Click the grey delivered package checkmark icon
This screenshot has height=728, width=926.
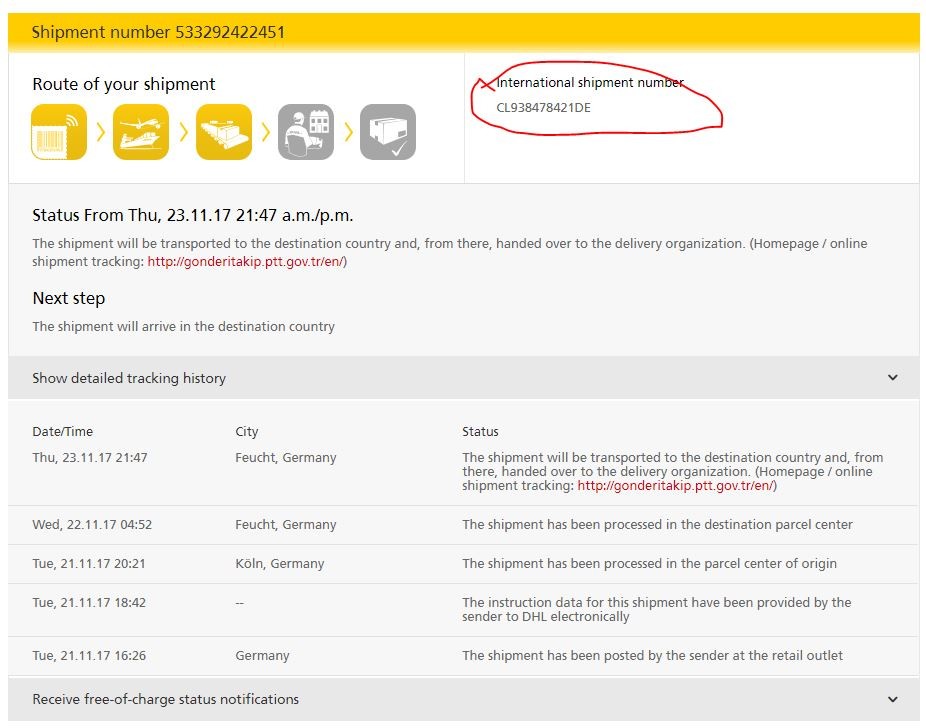(x=388, y=132)
